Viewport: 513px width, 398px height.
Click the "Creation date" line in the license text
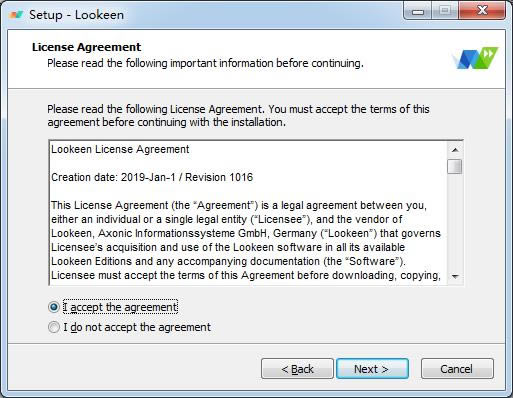point(152,177)
